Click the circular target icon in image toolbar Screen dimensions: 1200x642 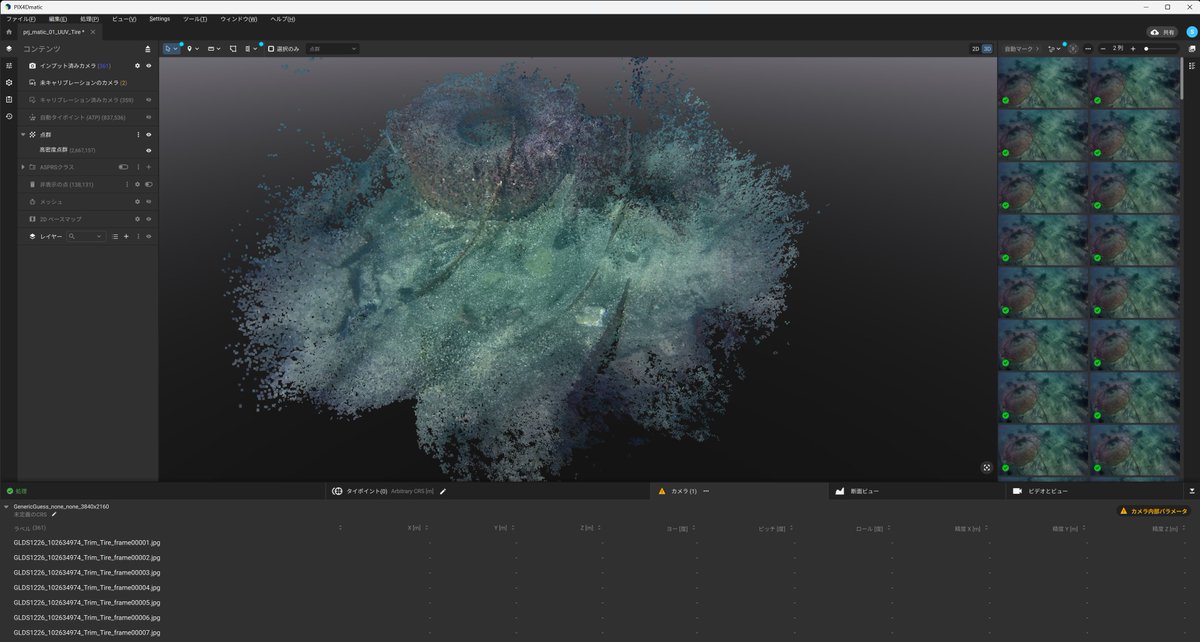1072,48
